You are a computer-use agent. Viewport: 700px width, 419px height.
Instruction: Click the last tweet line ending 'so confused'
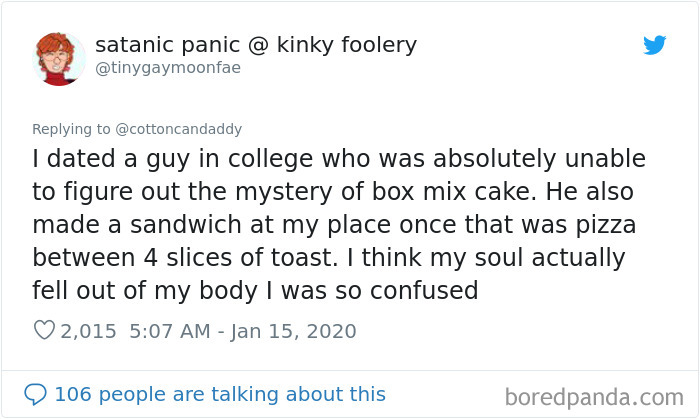pyautogui.click(x=255, y=291)
